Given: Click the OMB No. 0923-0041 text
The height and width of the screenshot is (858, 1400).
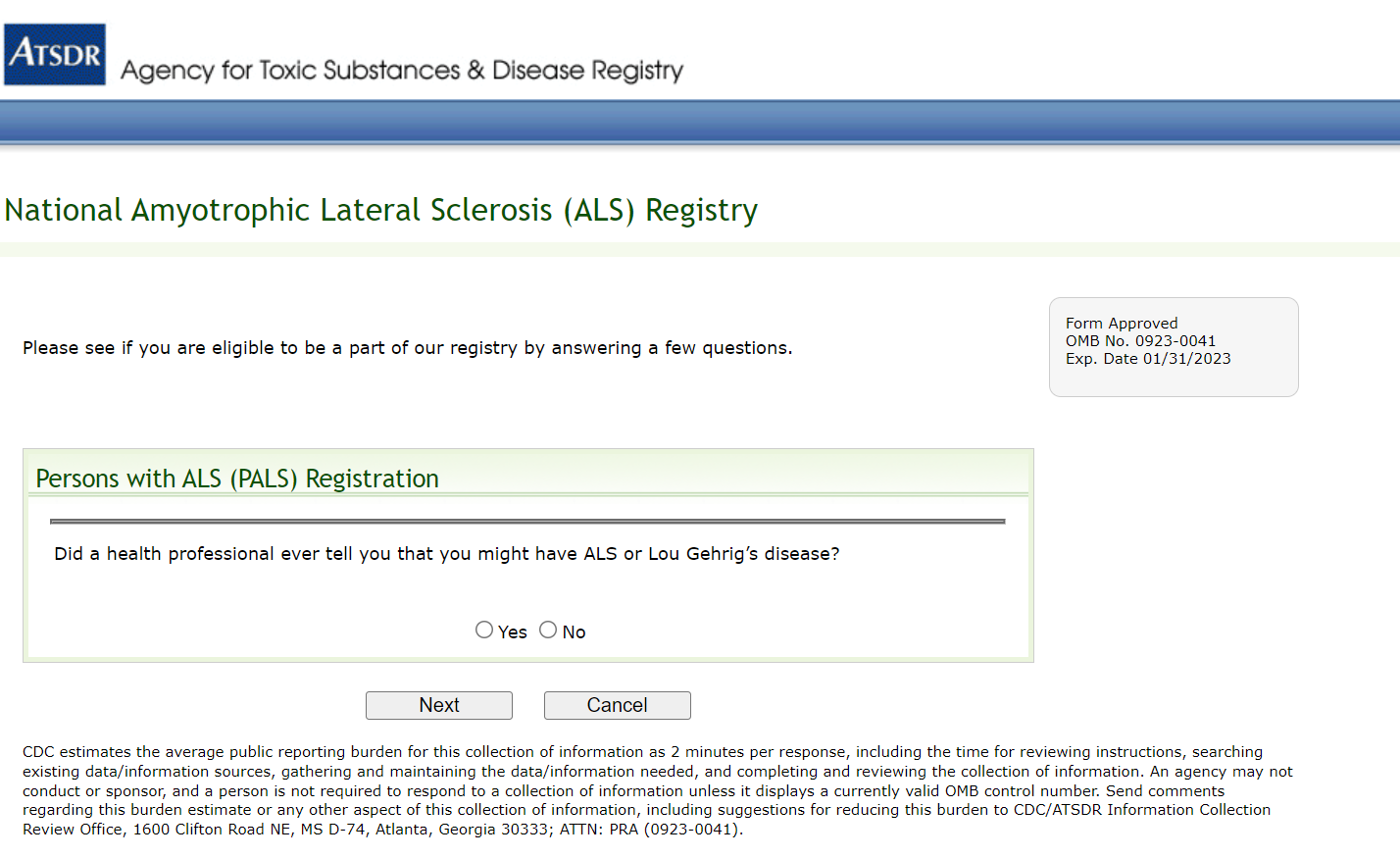Looking at the screenshot, I should [1140, 341].
